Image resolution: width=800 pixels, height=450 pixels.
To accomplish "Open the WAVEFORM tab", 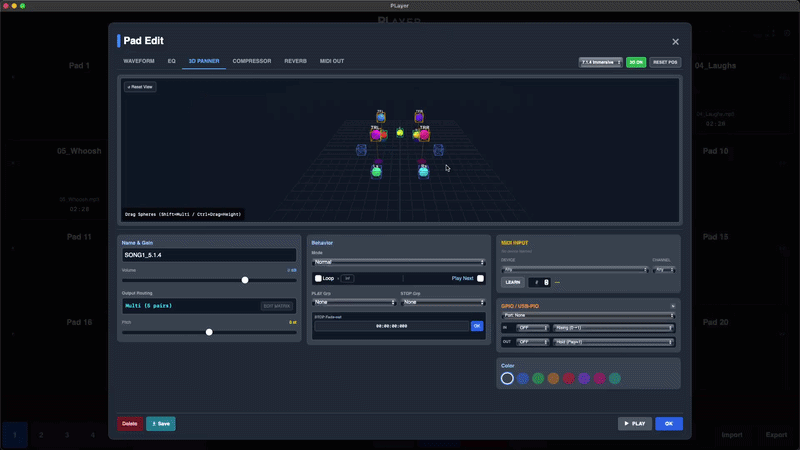I will [139, 61].
